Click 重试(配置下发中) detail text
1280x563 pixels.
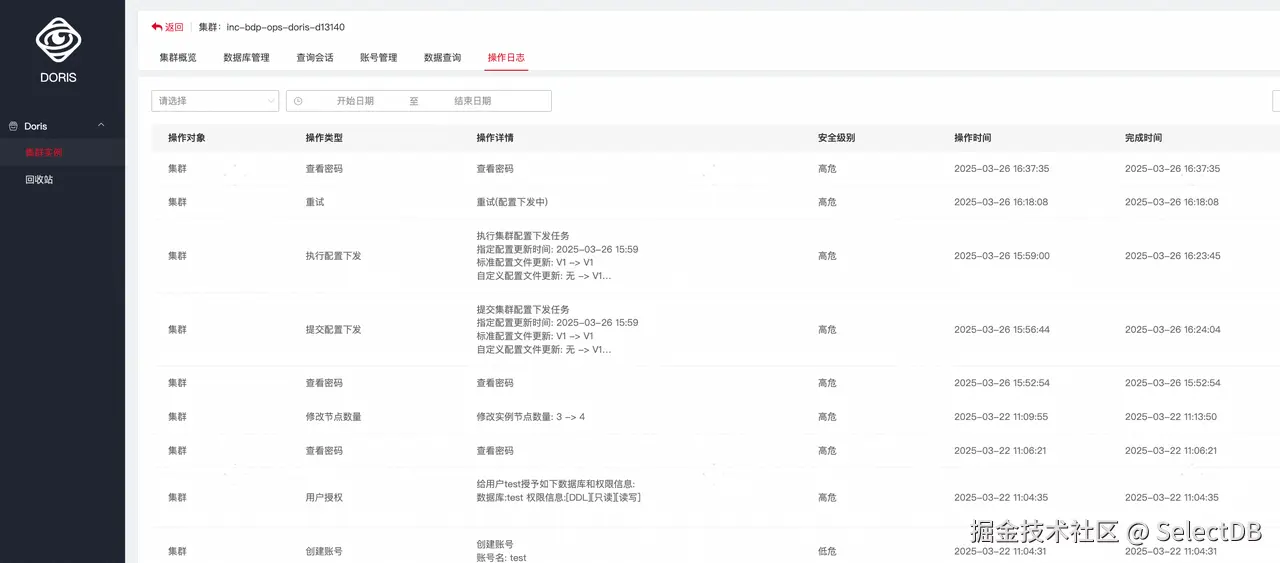(512, 202)
